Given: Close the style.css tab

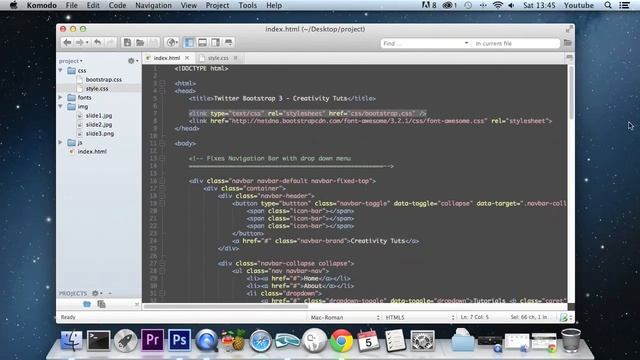Looking at the screenshot, I should coord(236,58).
